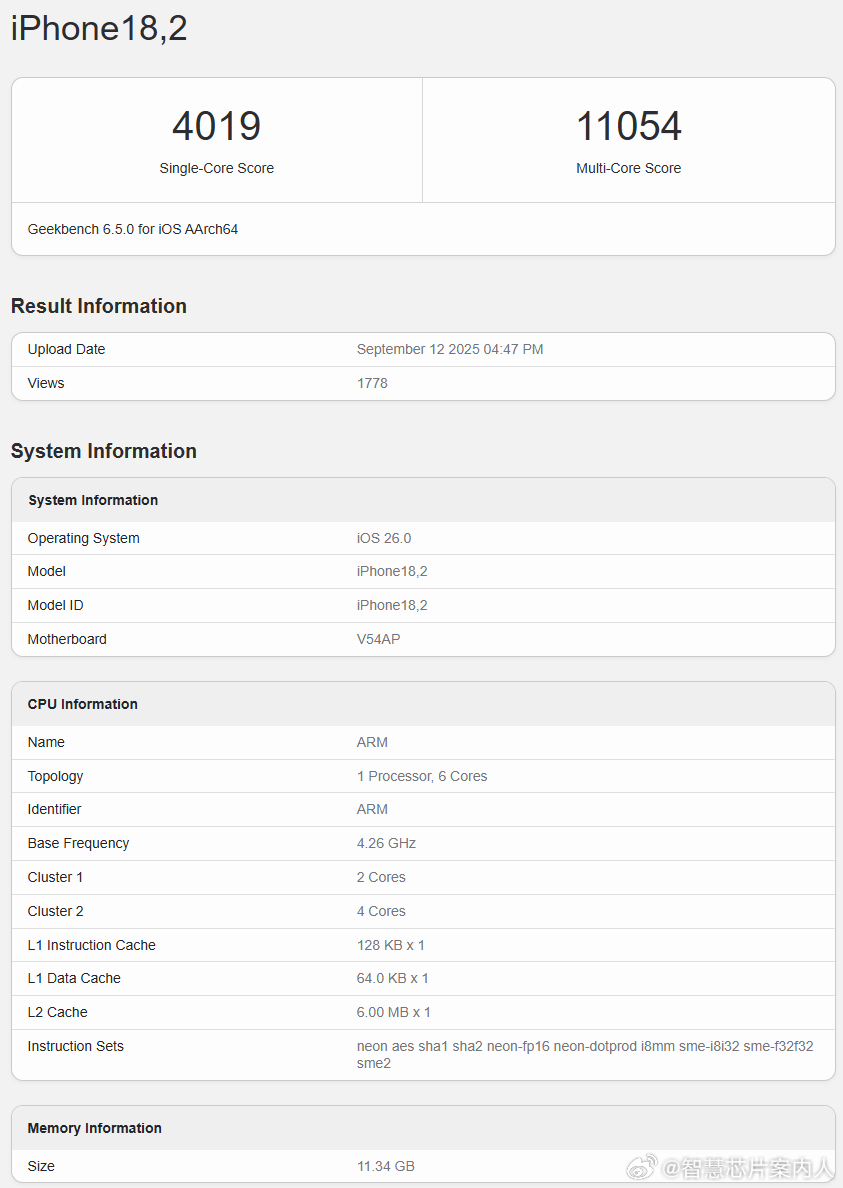Click the L2 Cache 6.00 MB value
The width and height of the screenshot is (843, 1188).
click(394, 1012)
